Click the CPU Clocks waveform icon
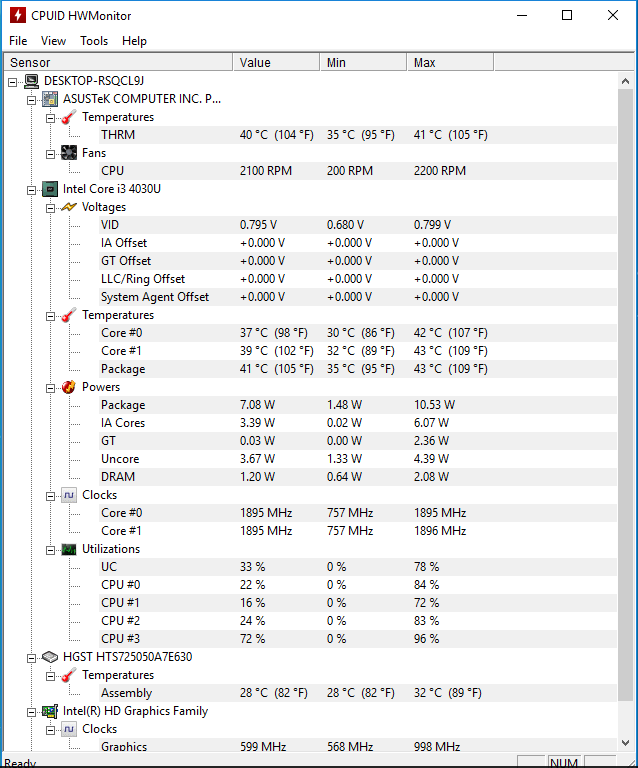This screenshot has height=768, width=638. pyautogui.click(x=69, y=495)
